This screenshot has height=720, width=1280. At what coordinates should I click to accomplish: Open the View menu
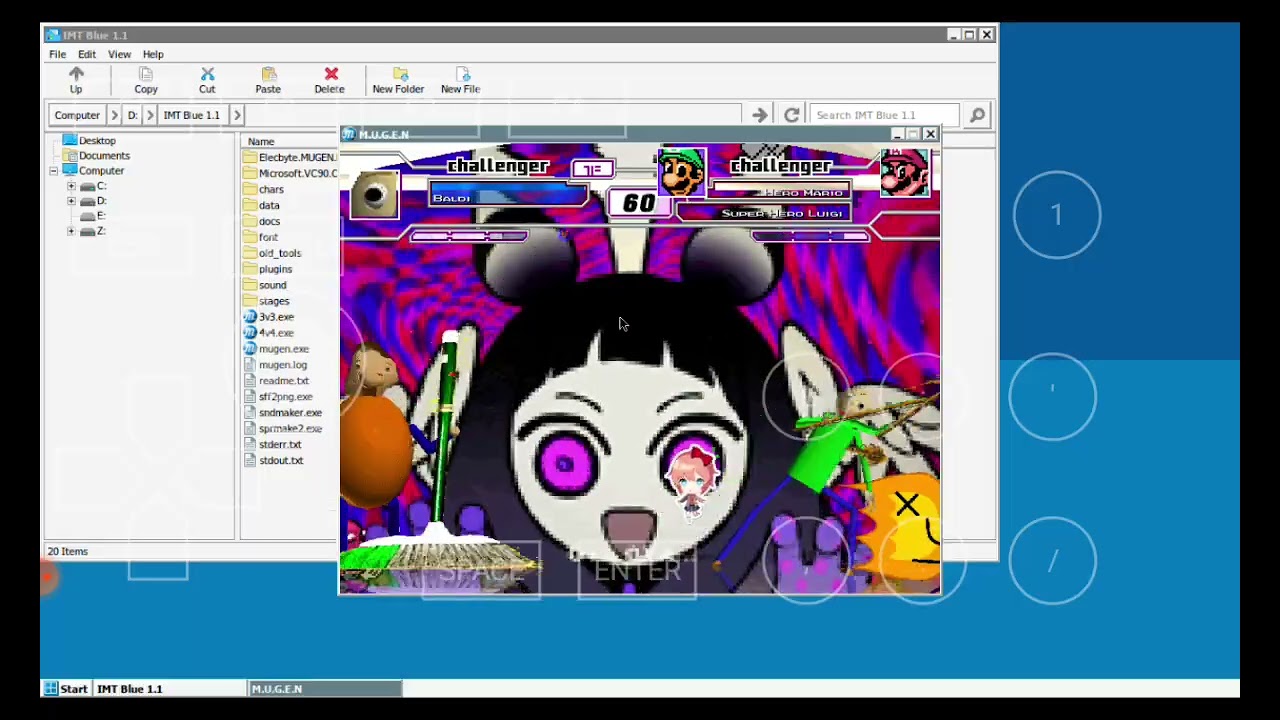[119, 54]
